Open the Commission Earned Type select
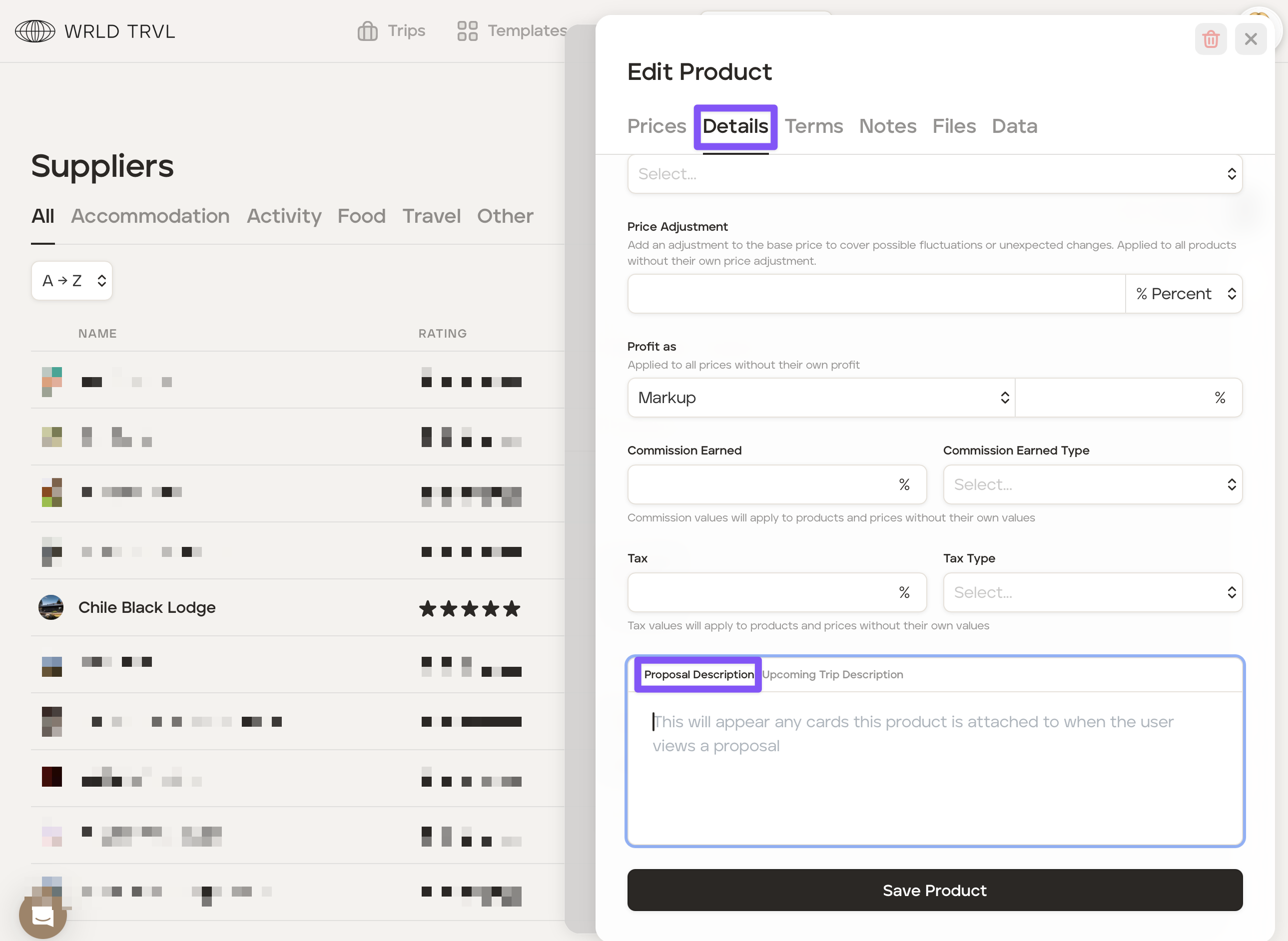The height and width of the screenshot is (941, 1288). point(1092,485)
